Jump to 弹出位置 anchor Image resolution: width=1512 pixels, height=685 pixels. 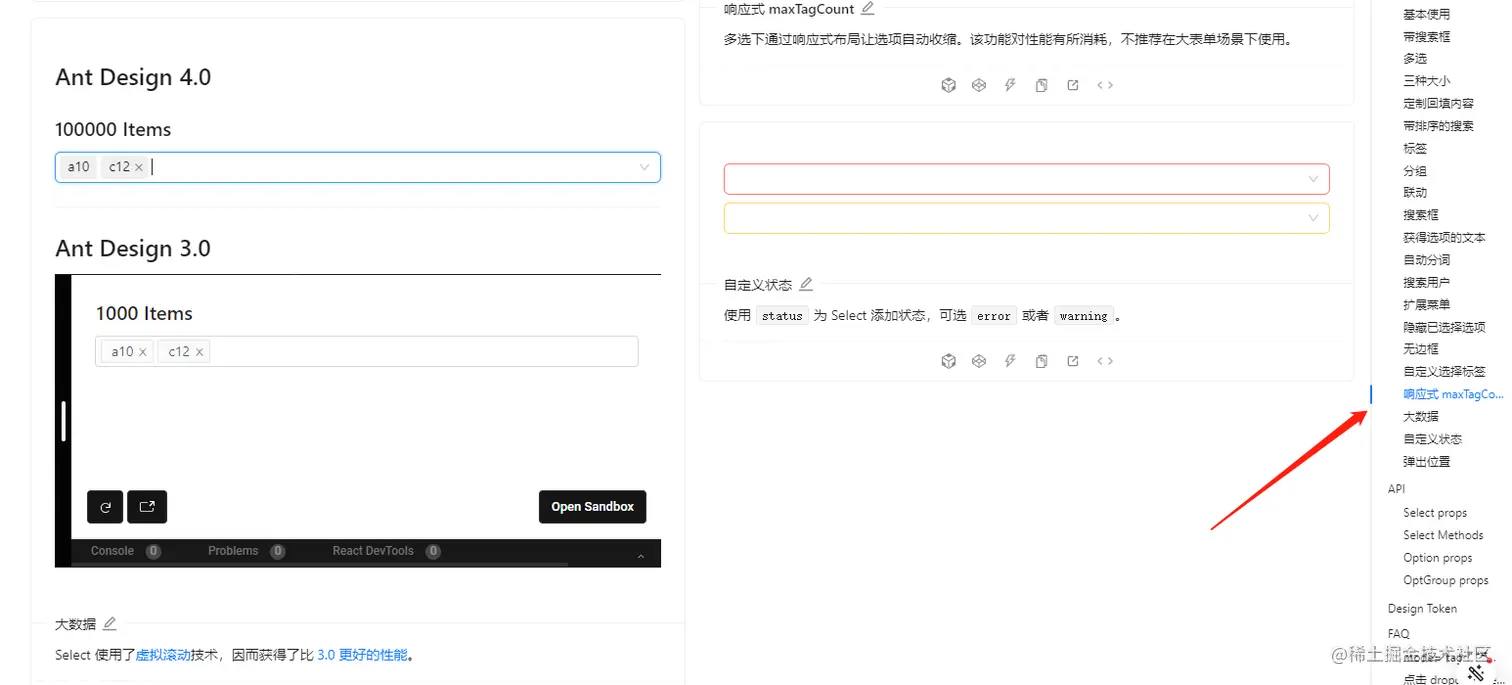point(1426,462)
